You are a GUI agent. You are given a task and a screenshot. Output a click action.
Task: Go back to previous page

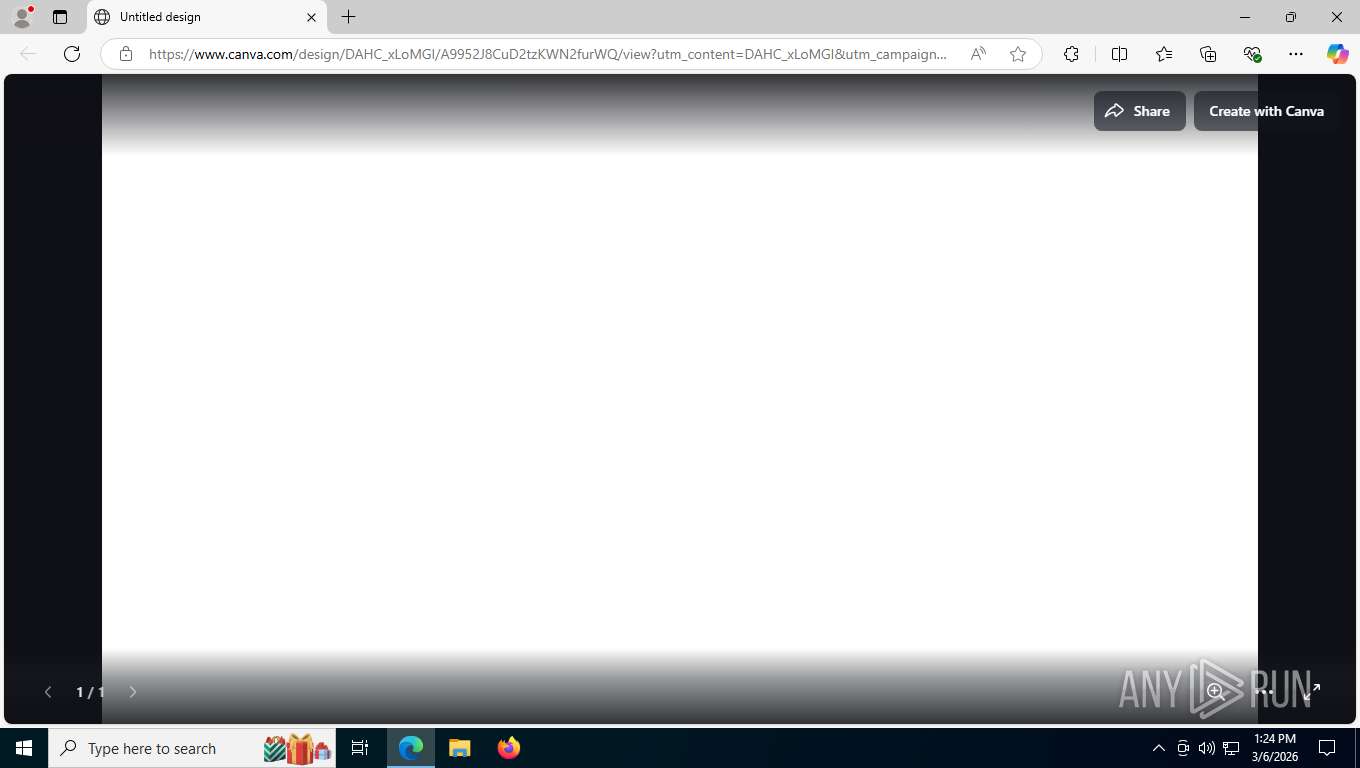point(28,54)
